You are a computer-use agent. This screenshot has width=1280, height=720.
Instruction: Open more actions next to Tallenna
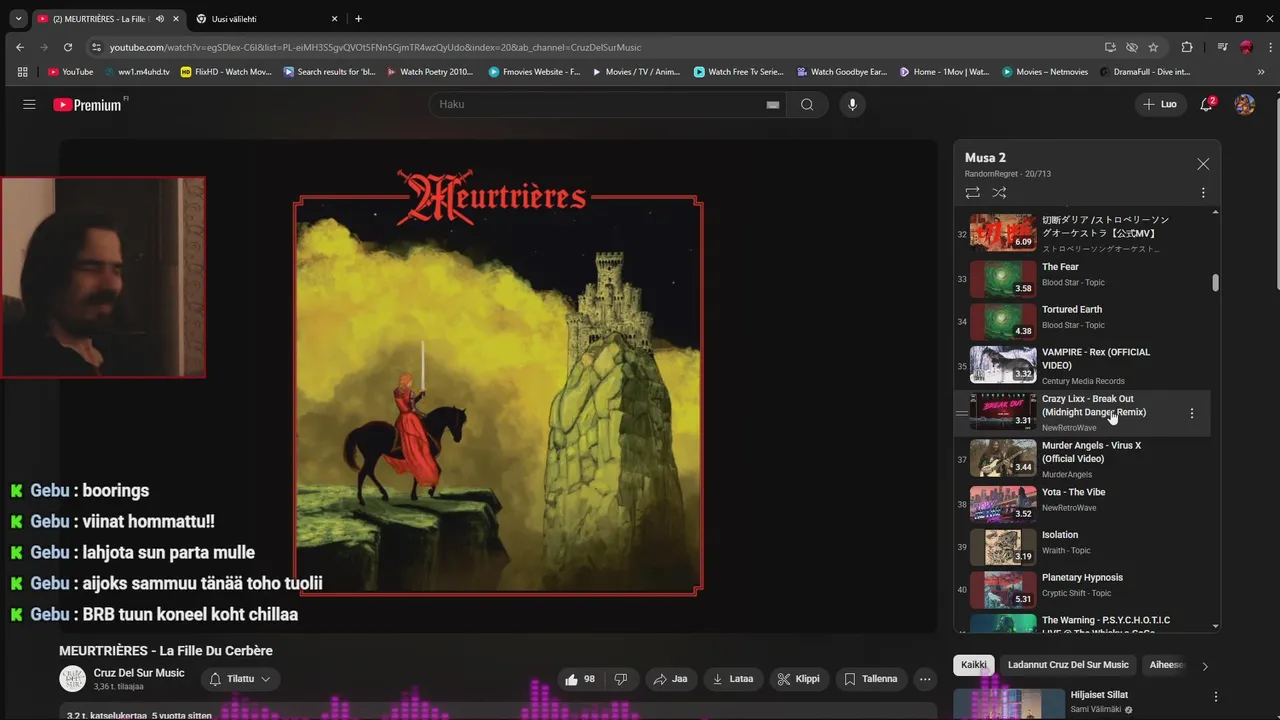coord(925,679)
